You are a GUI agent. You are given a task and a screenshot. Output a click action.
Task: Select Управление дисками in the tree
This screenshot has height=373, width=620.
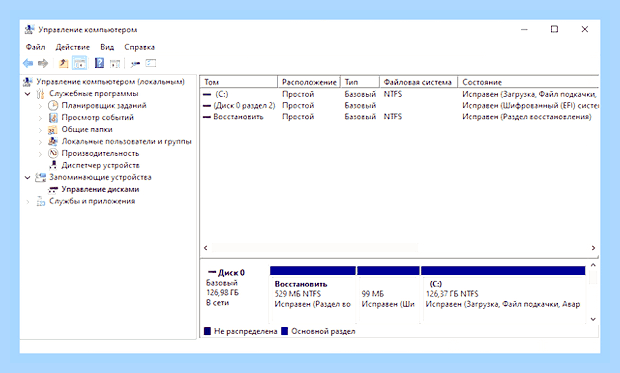point(100,189)
